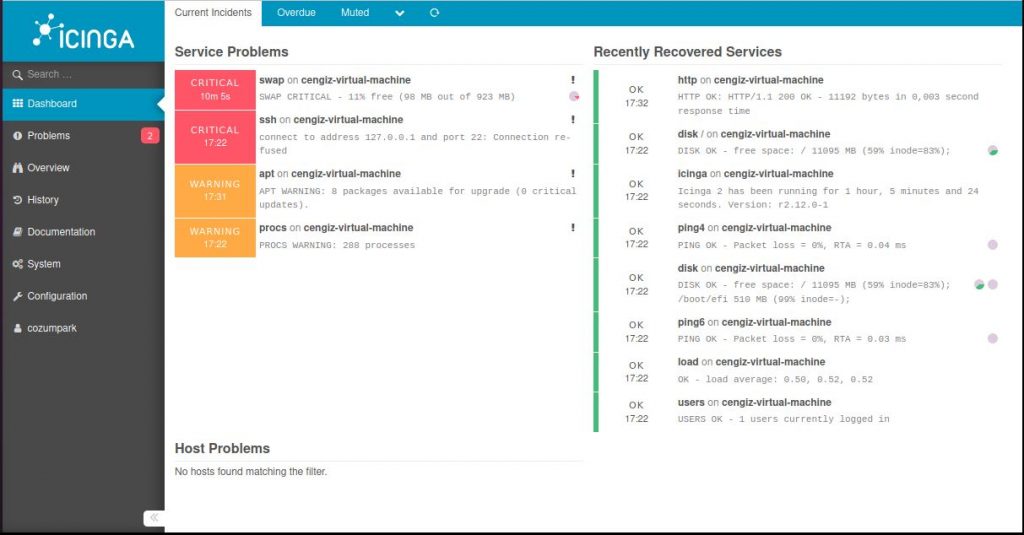The image size is (1024, 535).
Task: Click the swap perfdata pie chart
Action: [x=574, y=96]
